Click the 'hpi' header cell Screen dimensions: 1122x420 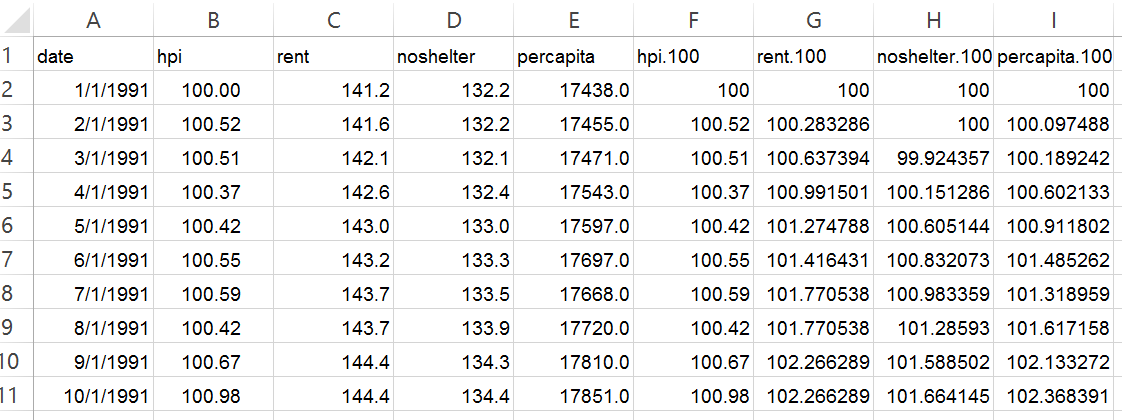point(213,57)
